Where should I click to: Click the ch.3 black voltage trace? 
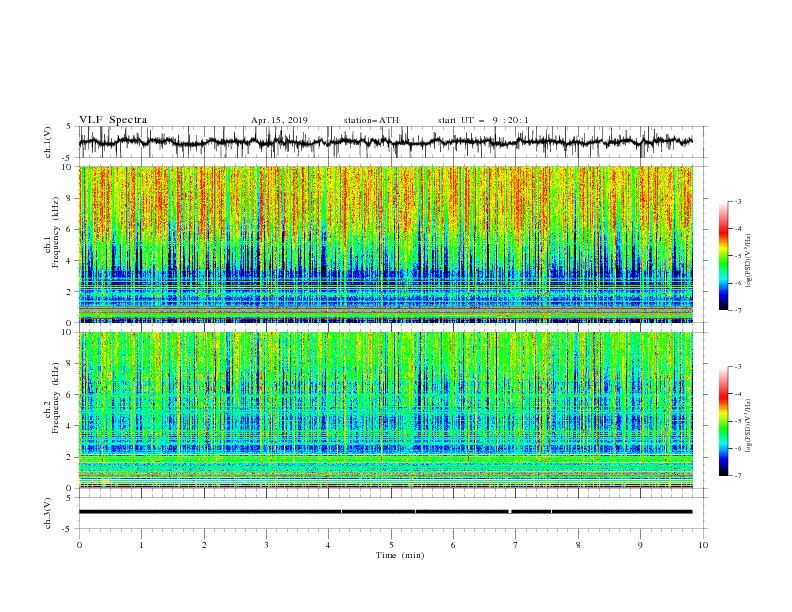click(x=386, y=512)
